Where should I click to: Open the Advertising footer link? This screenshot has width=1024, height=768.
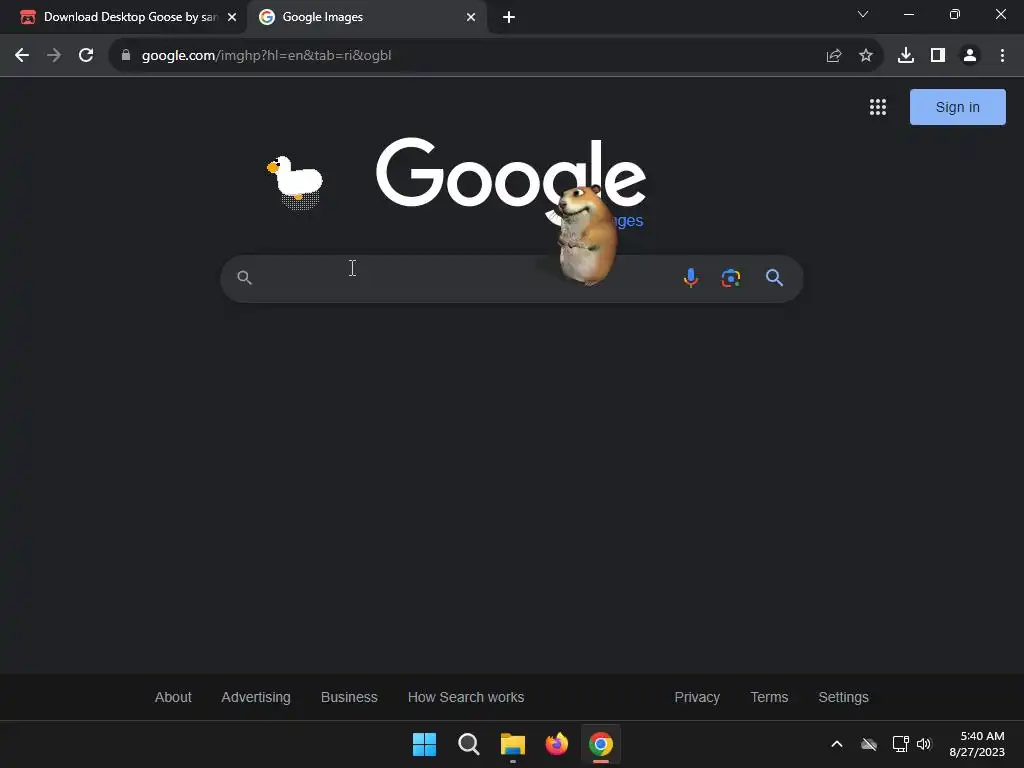point(256,697)
